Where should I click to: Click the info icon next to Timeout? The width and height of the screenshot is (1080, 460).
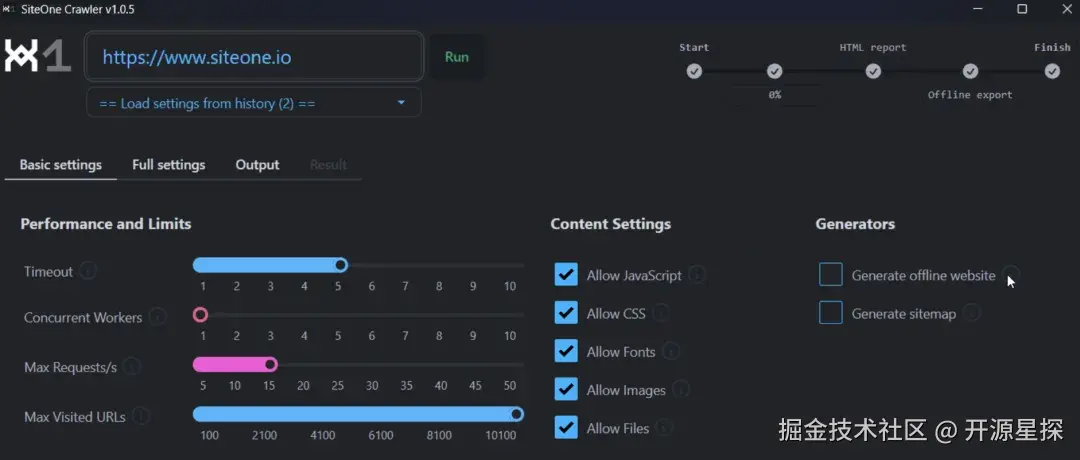click(x=88, y=271)
